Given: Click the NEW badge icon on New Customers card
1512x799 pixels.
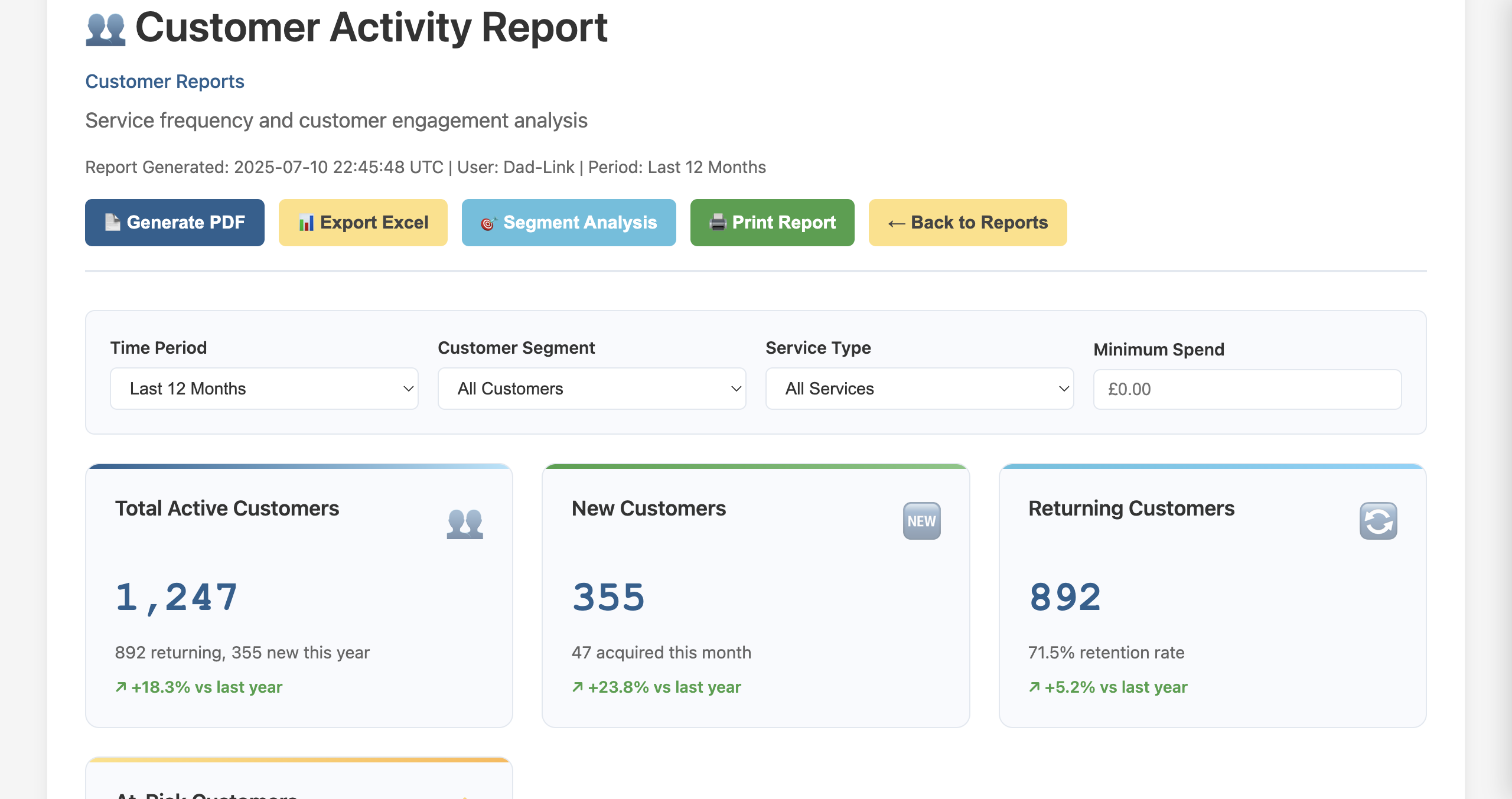Looking at the screenshot, I should 921,521.
